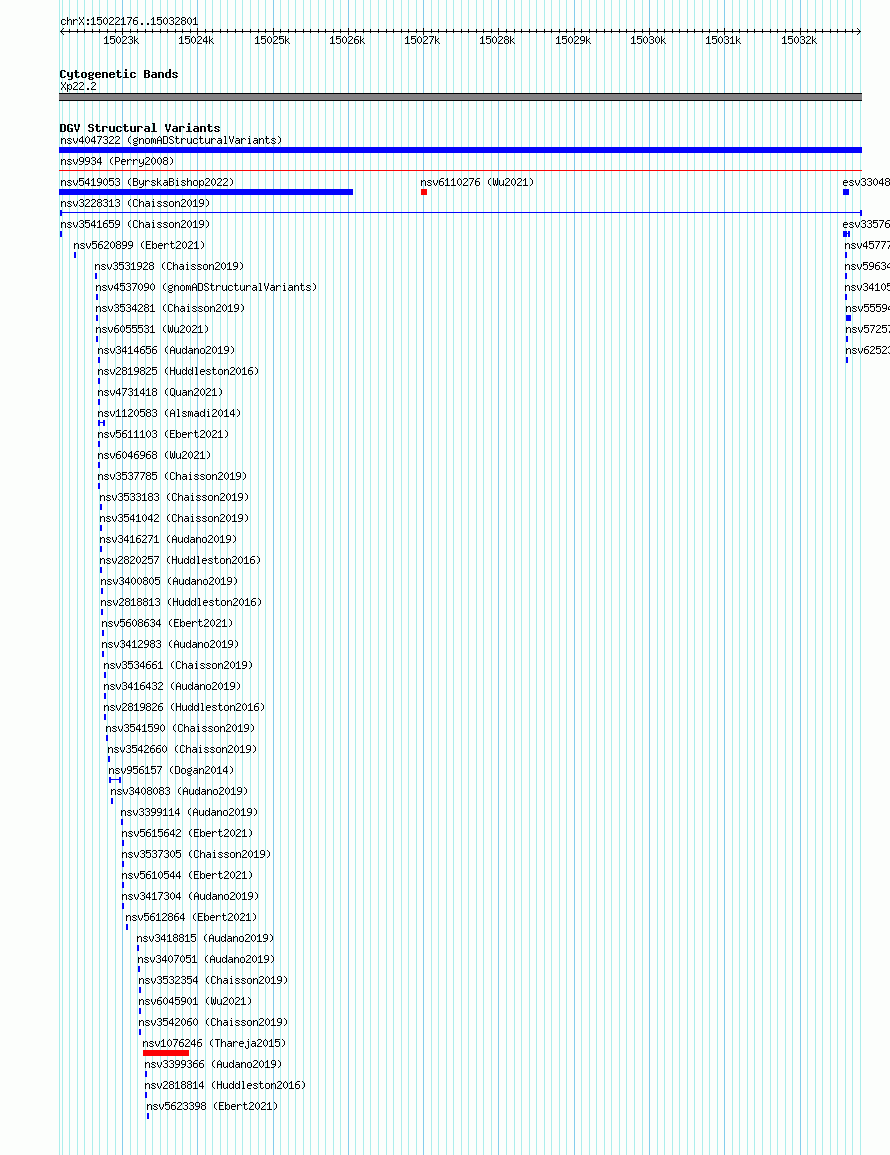Open the nsv5419053 (ByrskaBishop2022) variant
890x1155 pixels.
point(147,182)
